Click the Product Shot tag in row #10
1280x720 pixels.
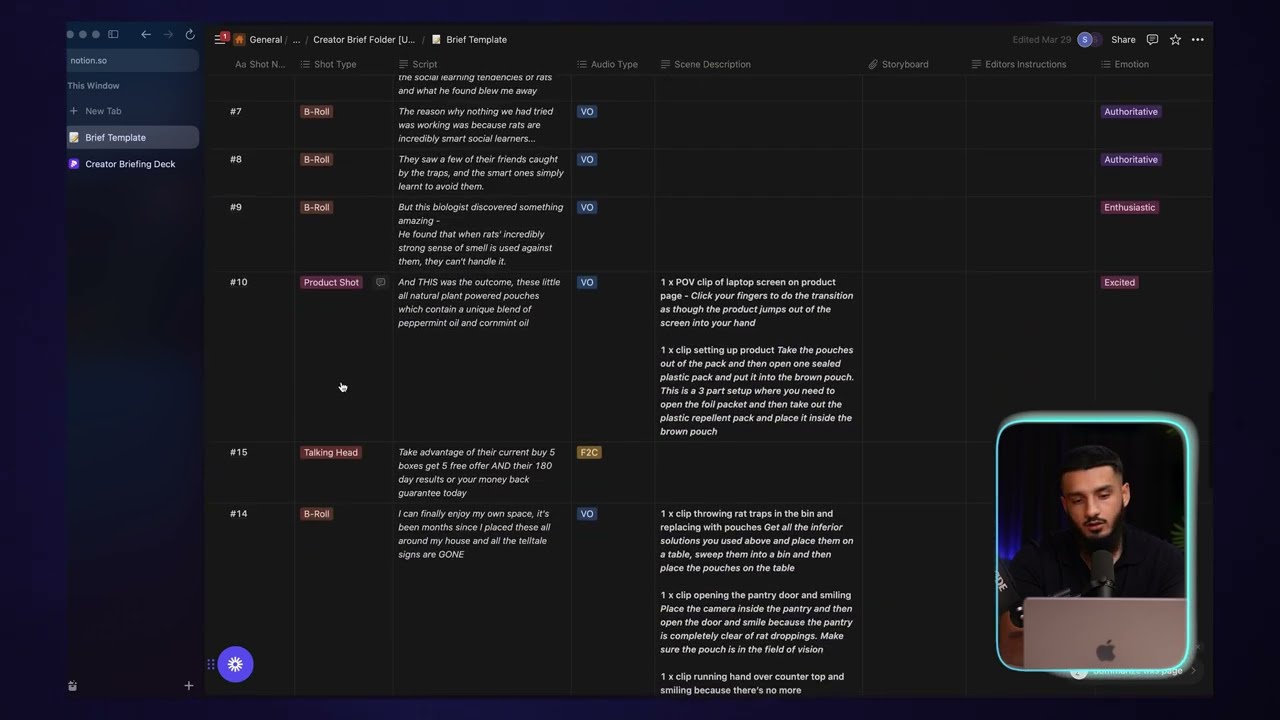(x=331, y=283)
